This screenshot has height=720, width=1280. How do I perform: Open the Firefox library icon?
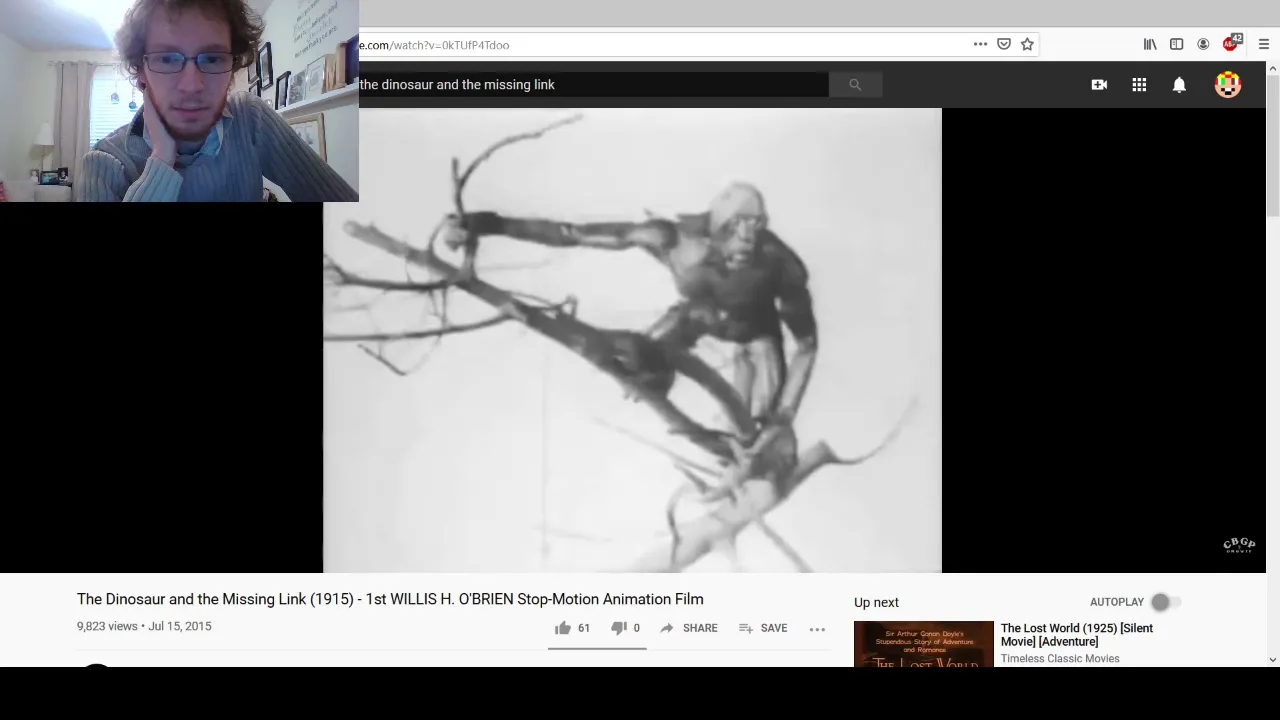point(1150,44)
